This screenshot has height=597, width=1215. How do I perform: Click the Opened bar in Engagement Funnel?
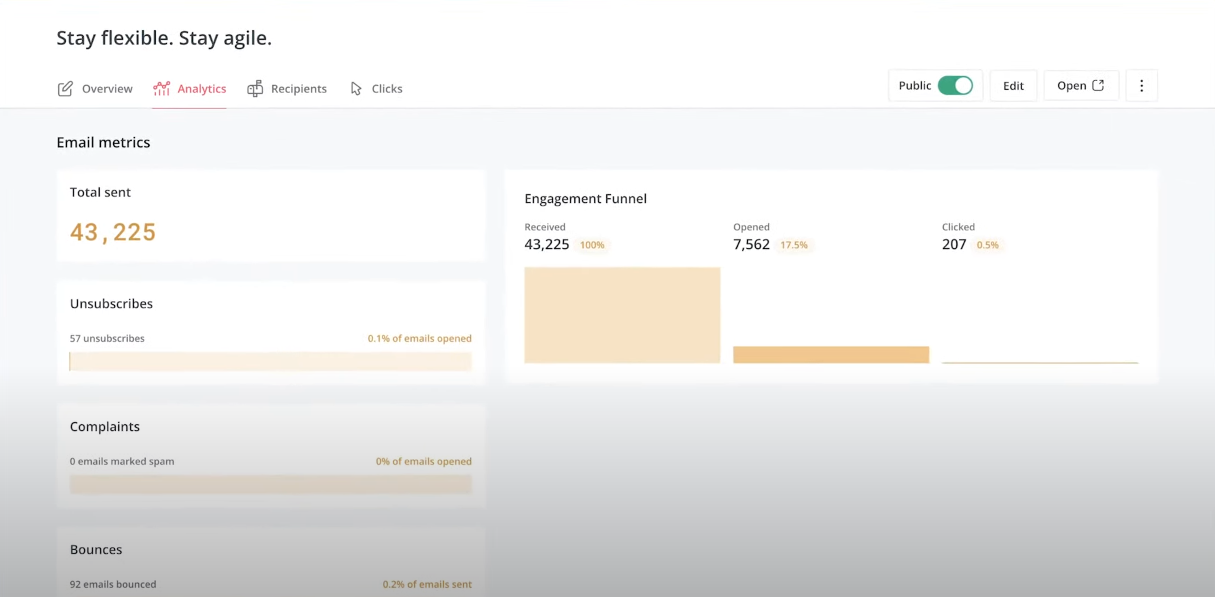(x=830, y=354)
